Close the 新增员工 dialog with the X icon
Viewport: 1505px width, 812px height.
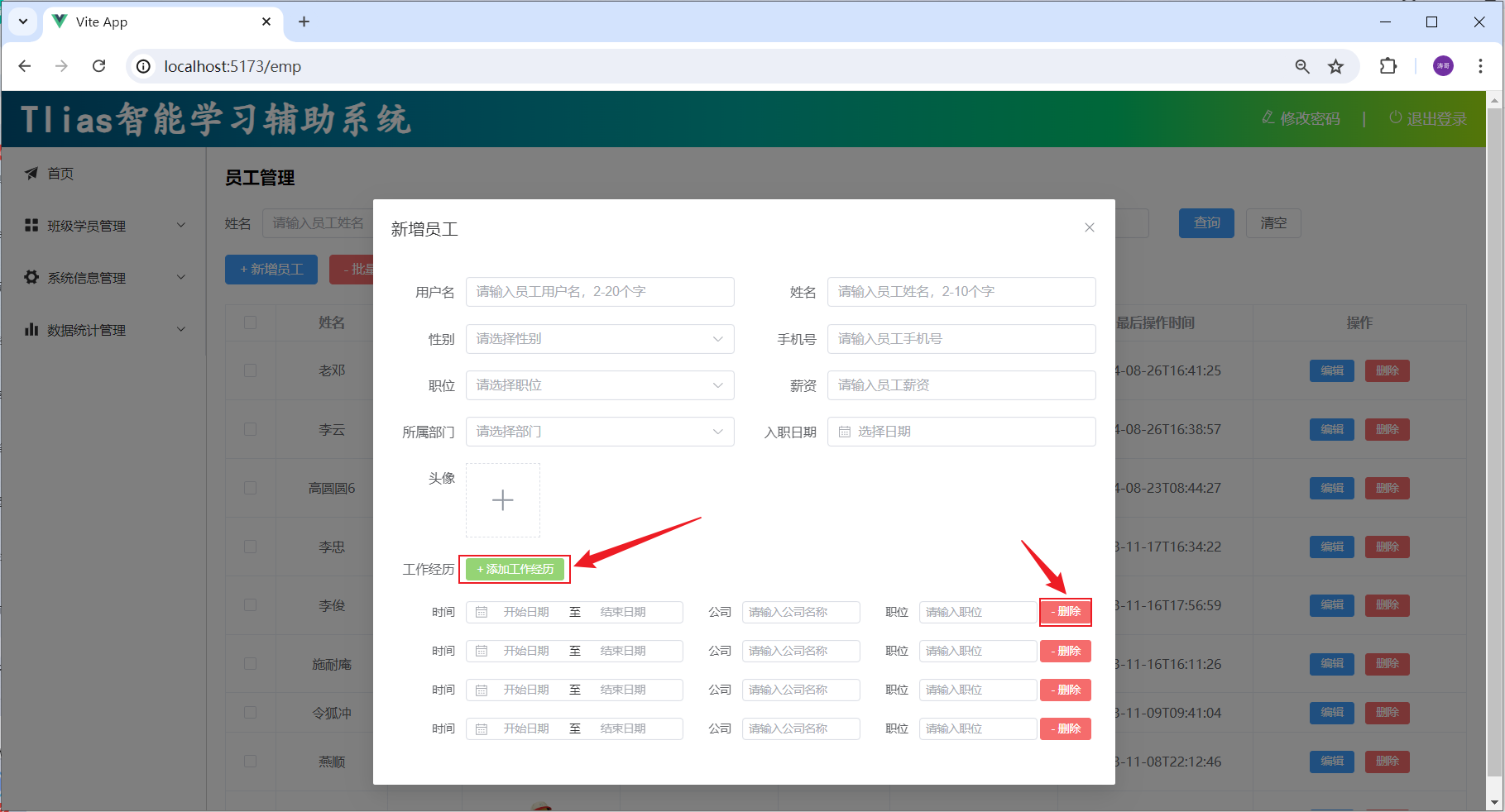tap(1089, 227)
